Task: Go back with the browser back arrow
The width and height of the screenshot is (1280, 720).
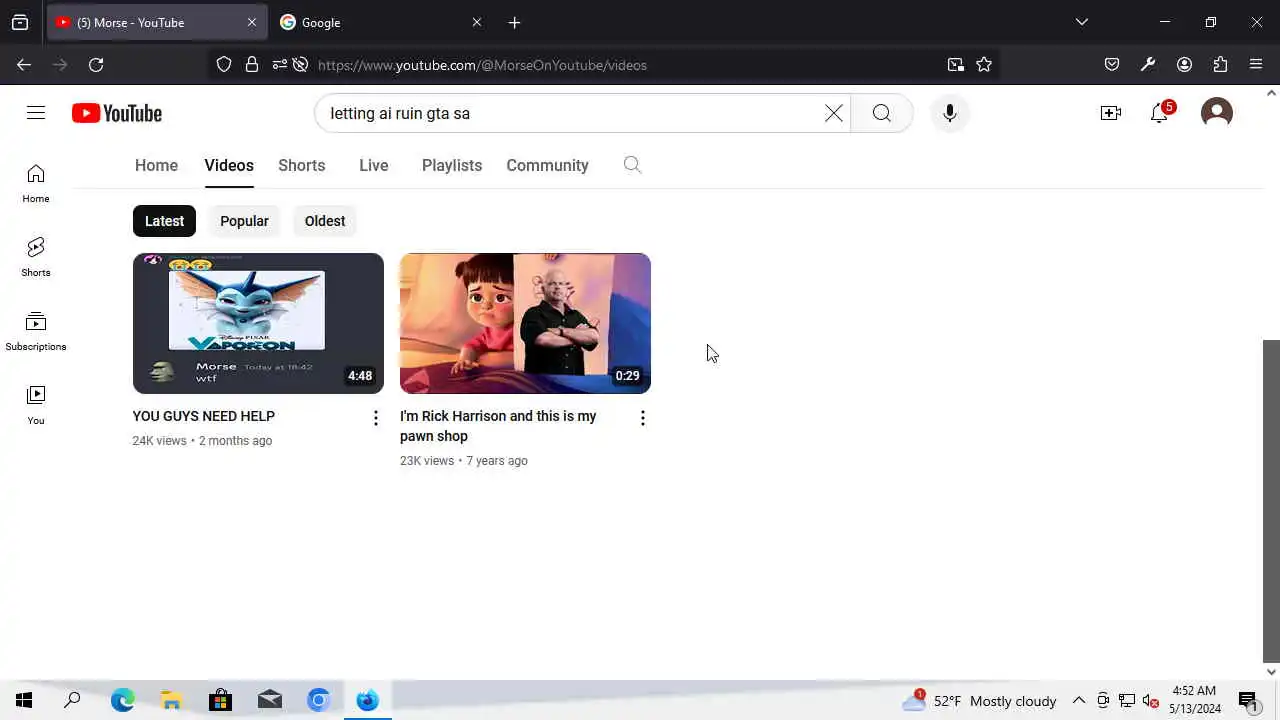Action: click(24, 65)
